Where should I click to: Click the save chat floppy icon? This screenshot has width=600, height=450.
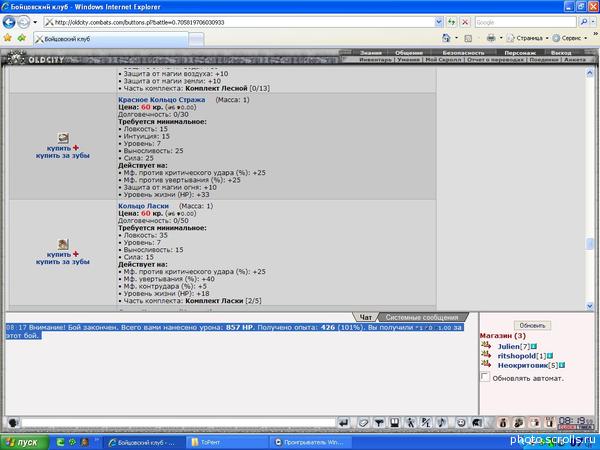(394, 423)
